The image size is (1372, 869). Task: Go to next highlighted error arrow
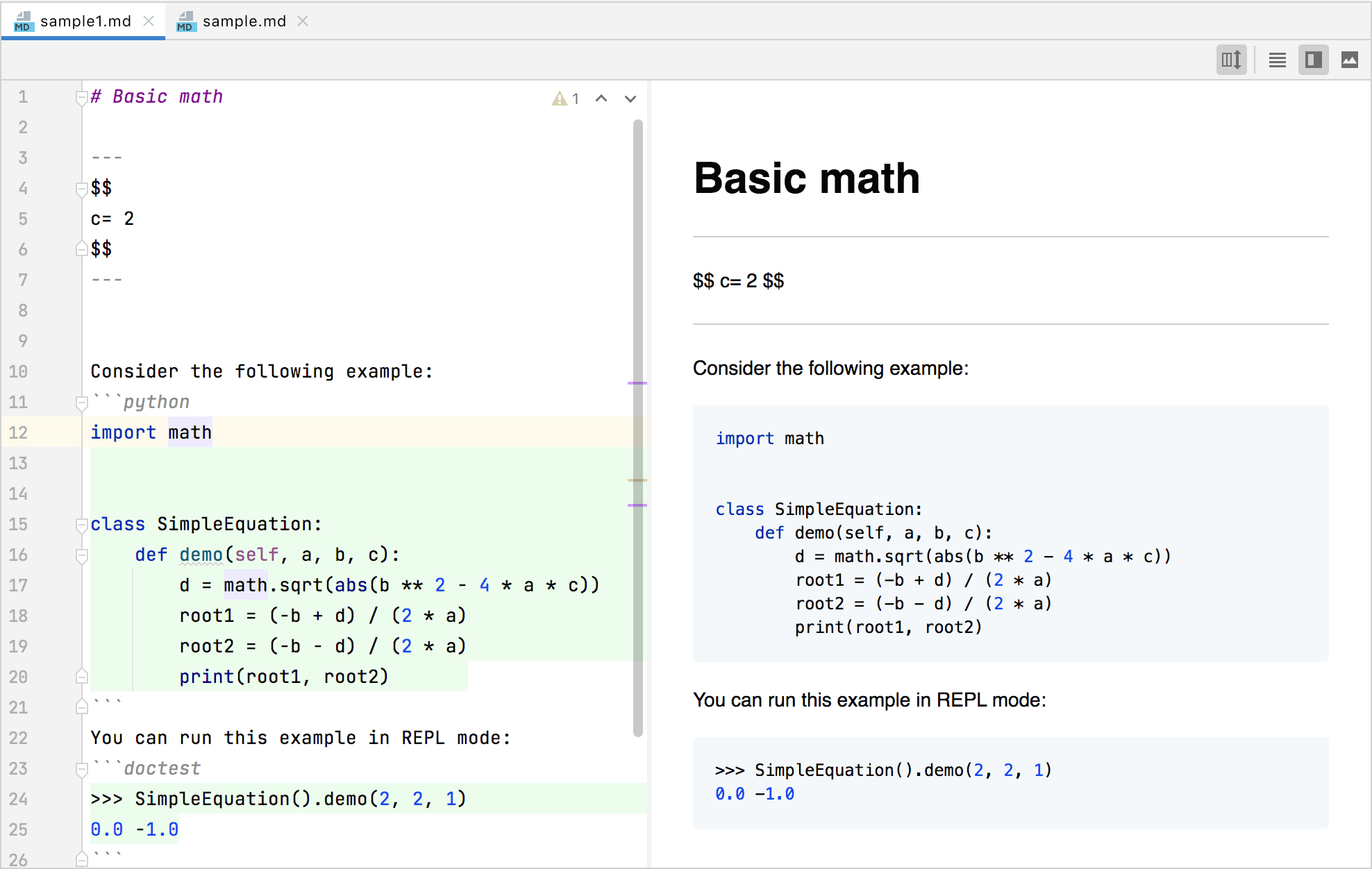(630, 99)
